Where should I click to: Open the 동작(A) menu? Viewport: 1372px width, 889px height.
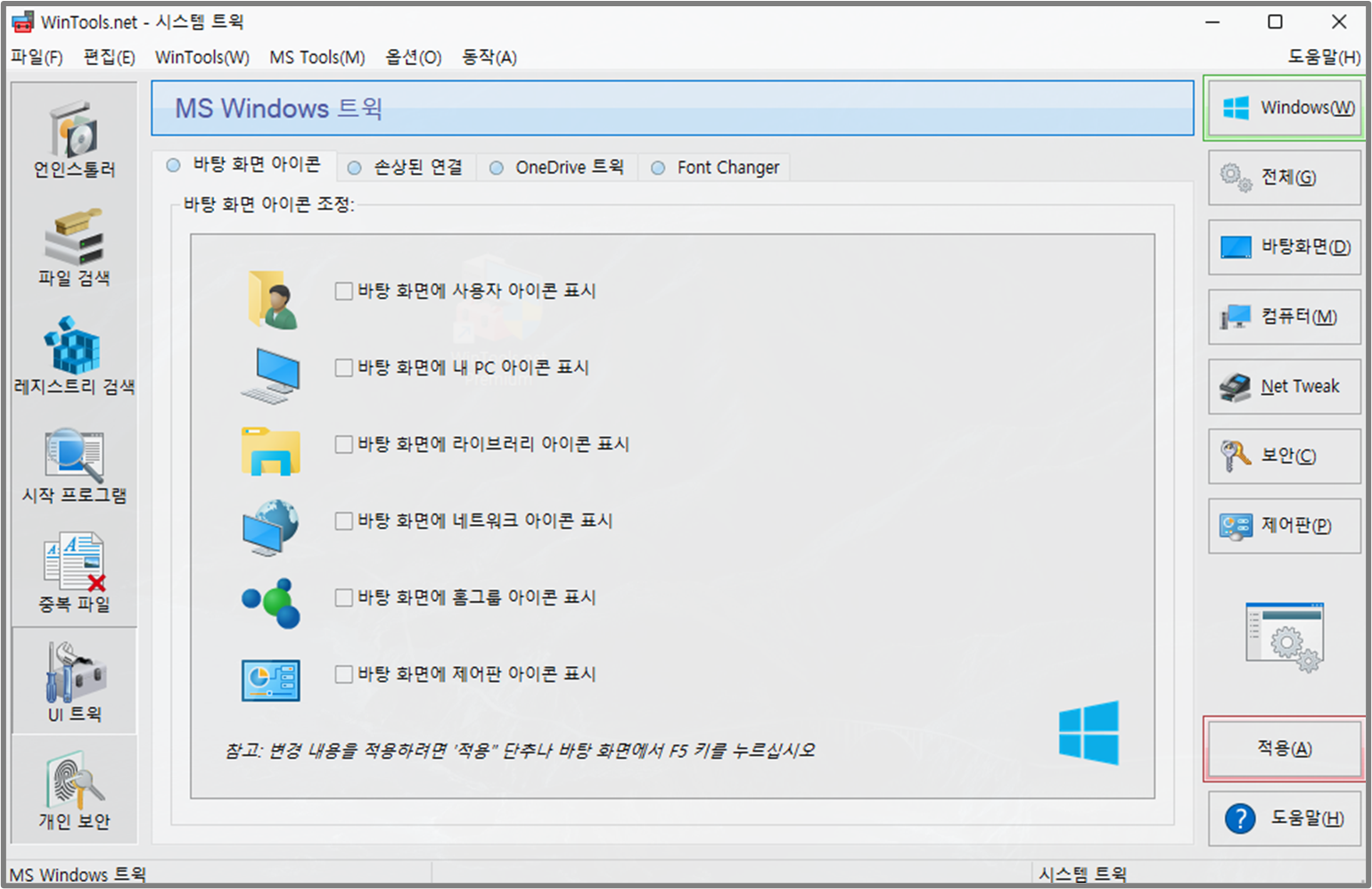tap(489, 57)
